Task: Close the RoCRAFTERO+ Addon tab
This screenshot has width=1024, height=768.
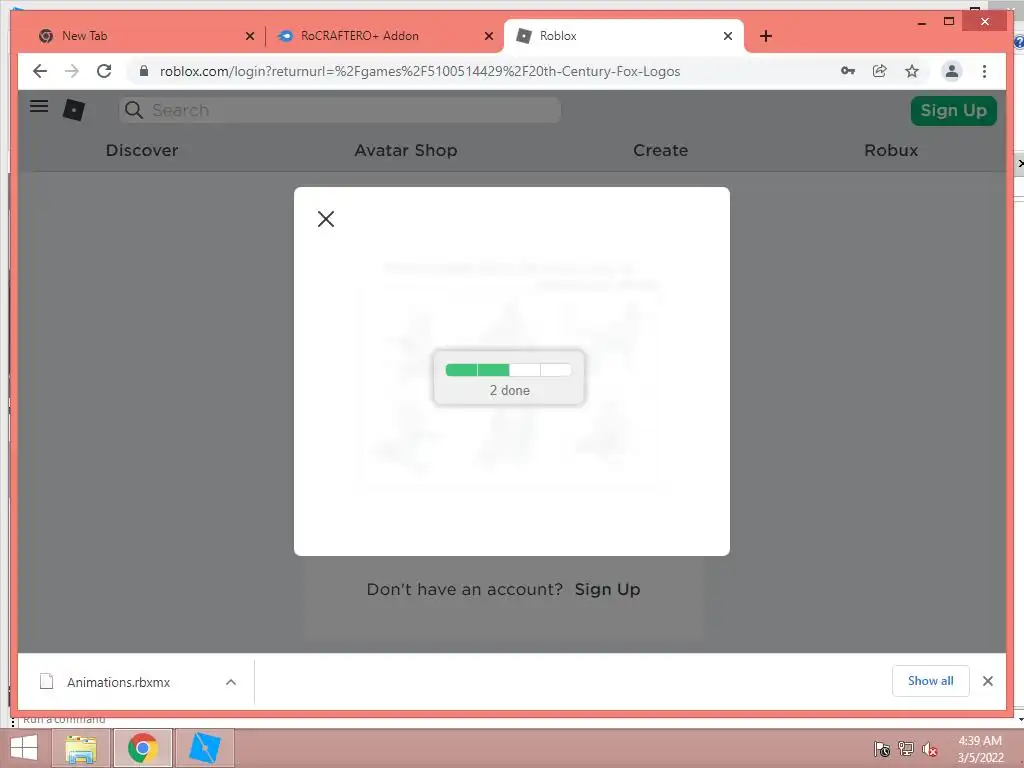Action: tap(488, 36)
